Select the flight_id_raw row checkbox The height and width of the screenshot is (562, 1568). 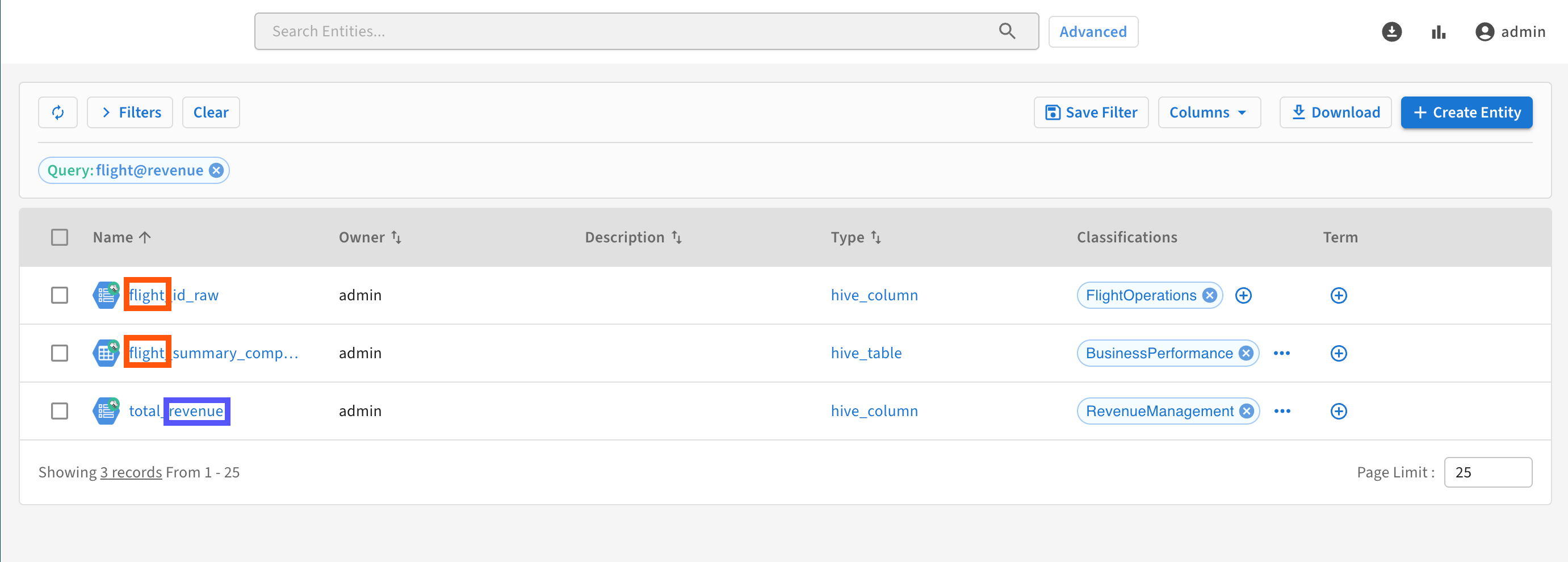[x=60, y=295]
